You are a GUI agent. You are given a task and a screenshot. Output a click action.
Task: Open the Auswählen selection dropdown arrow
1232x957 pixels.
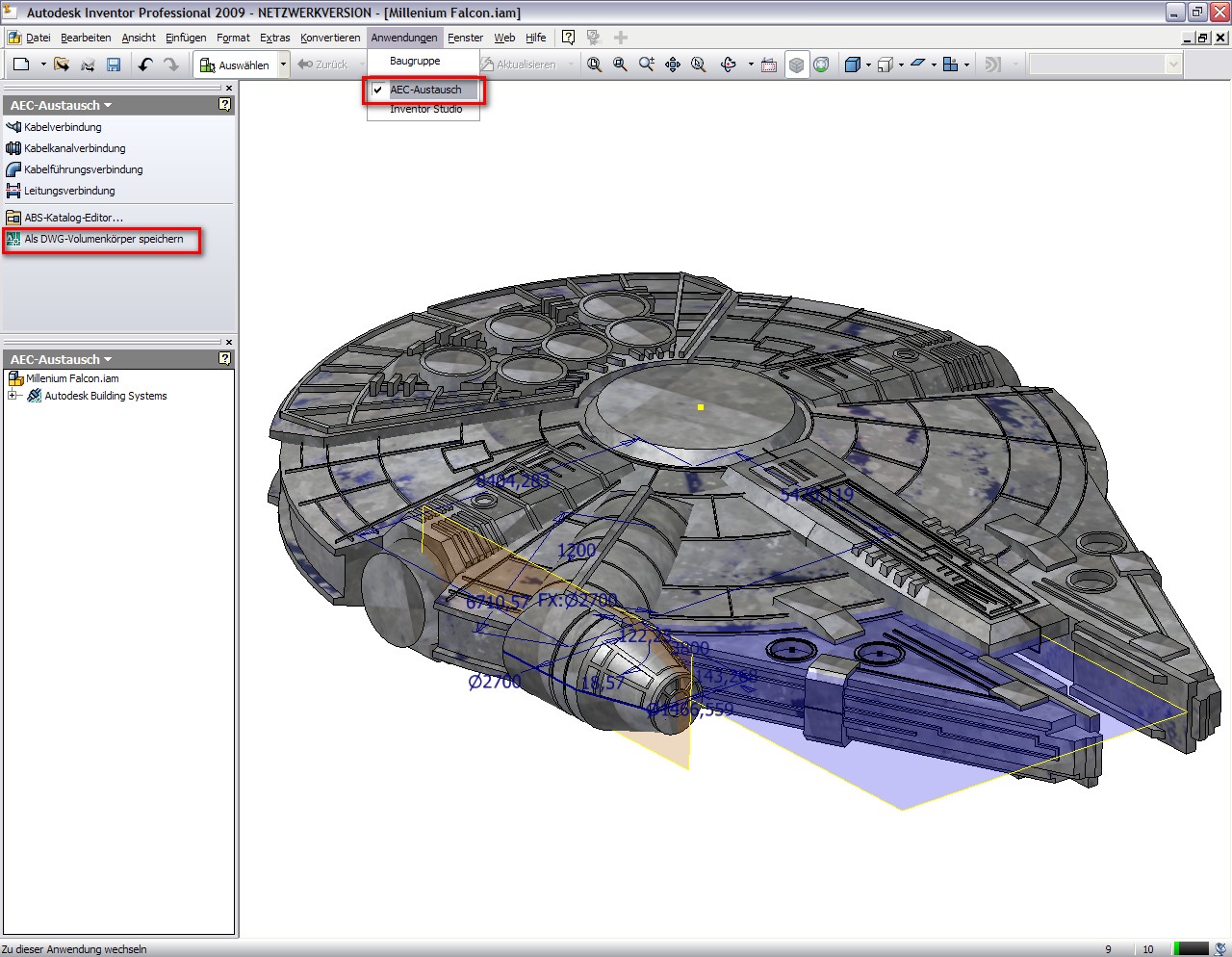[283, 65]
